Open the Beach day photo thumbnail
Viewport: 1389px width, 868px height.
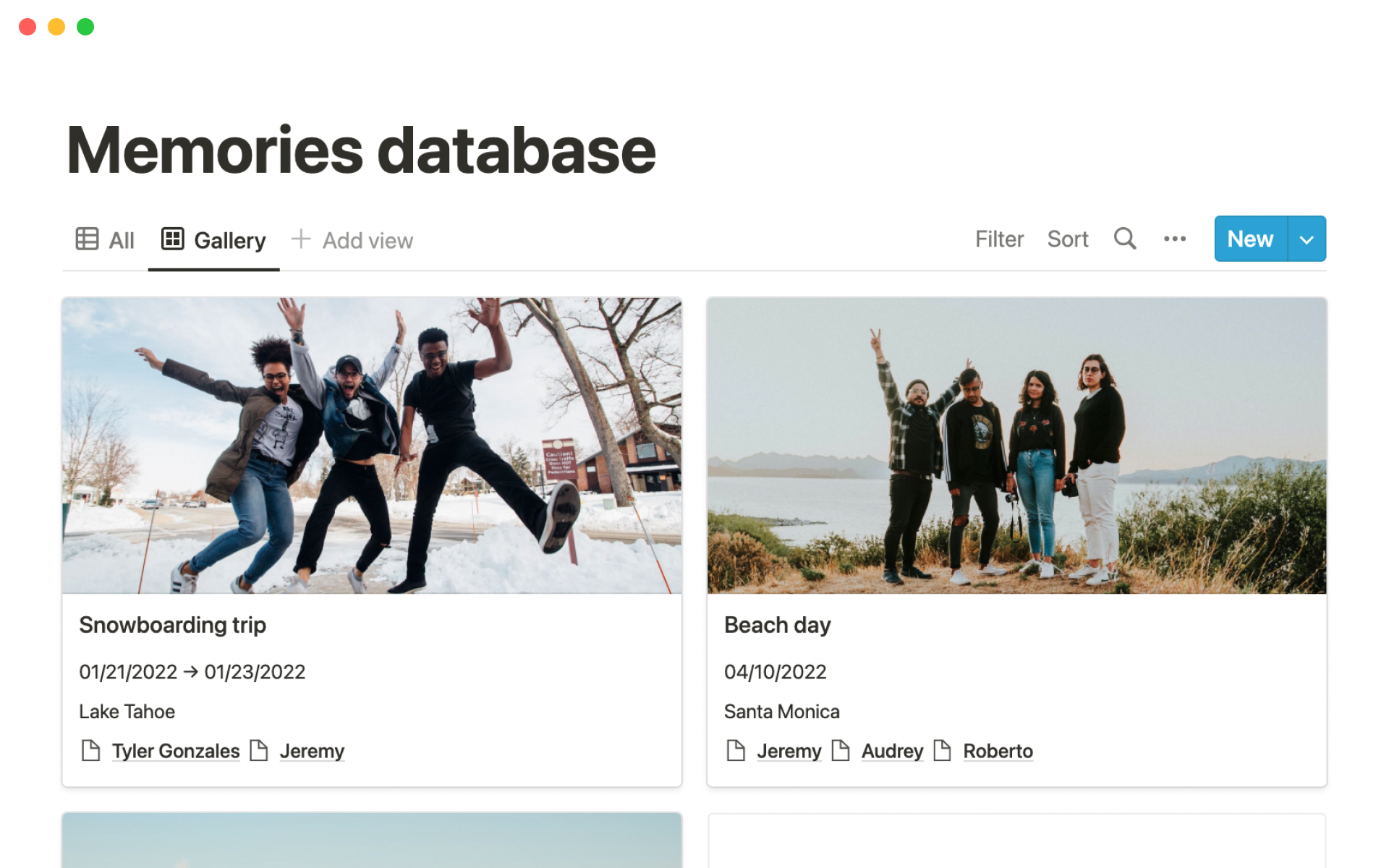(x=1016, y=446)
